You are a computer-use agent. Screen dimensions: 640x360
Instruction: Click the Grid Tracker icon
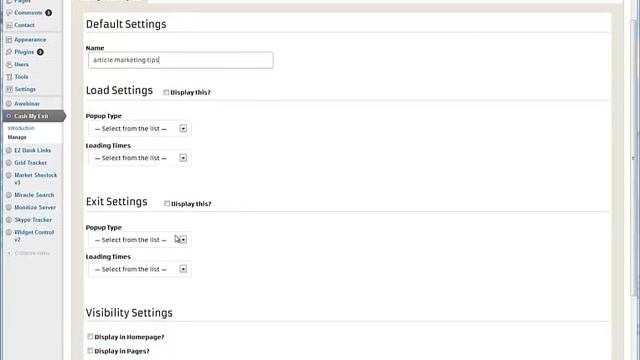(9, 163)
